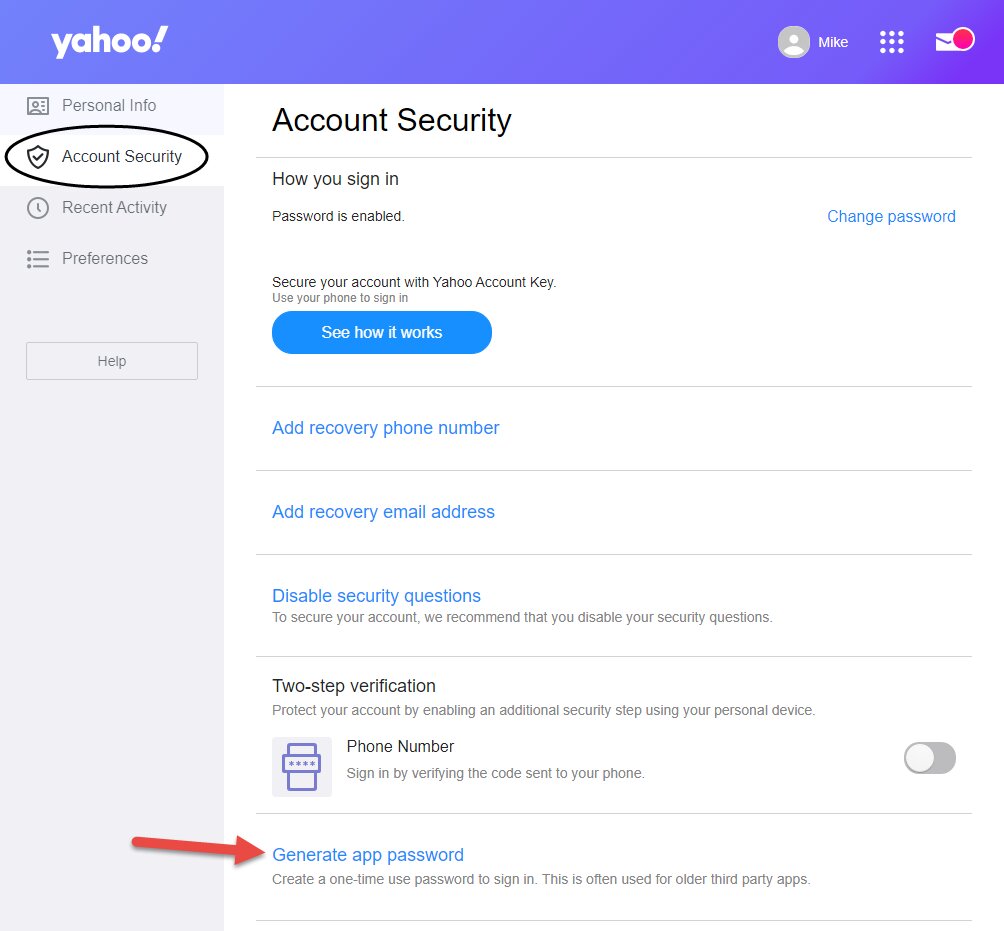This screenshot has height=931, width=1004.
Task: Click the Preferences list icon
Action: click(x=38, y=259)
